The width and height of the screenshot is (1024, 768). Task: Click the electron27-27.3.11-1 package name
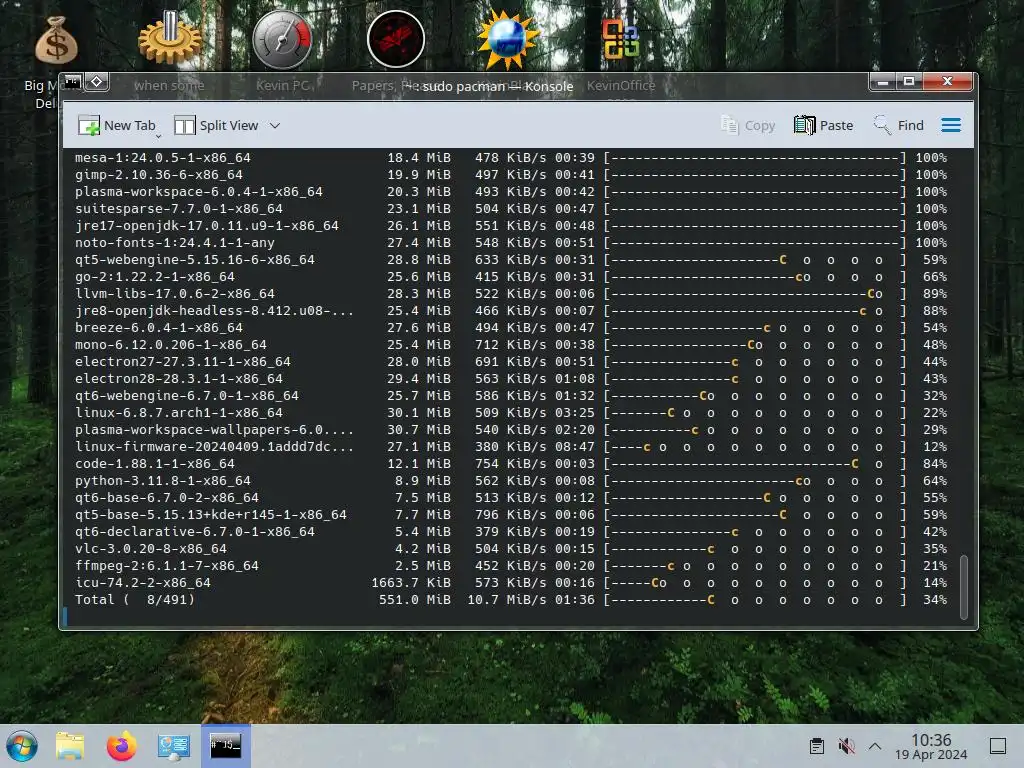[x=183, y=361]
